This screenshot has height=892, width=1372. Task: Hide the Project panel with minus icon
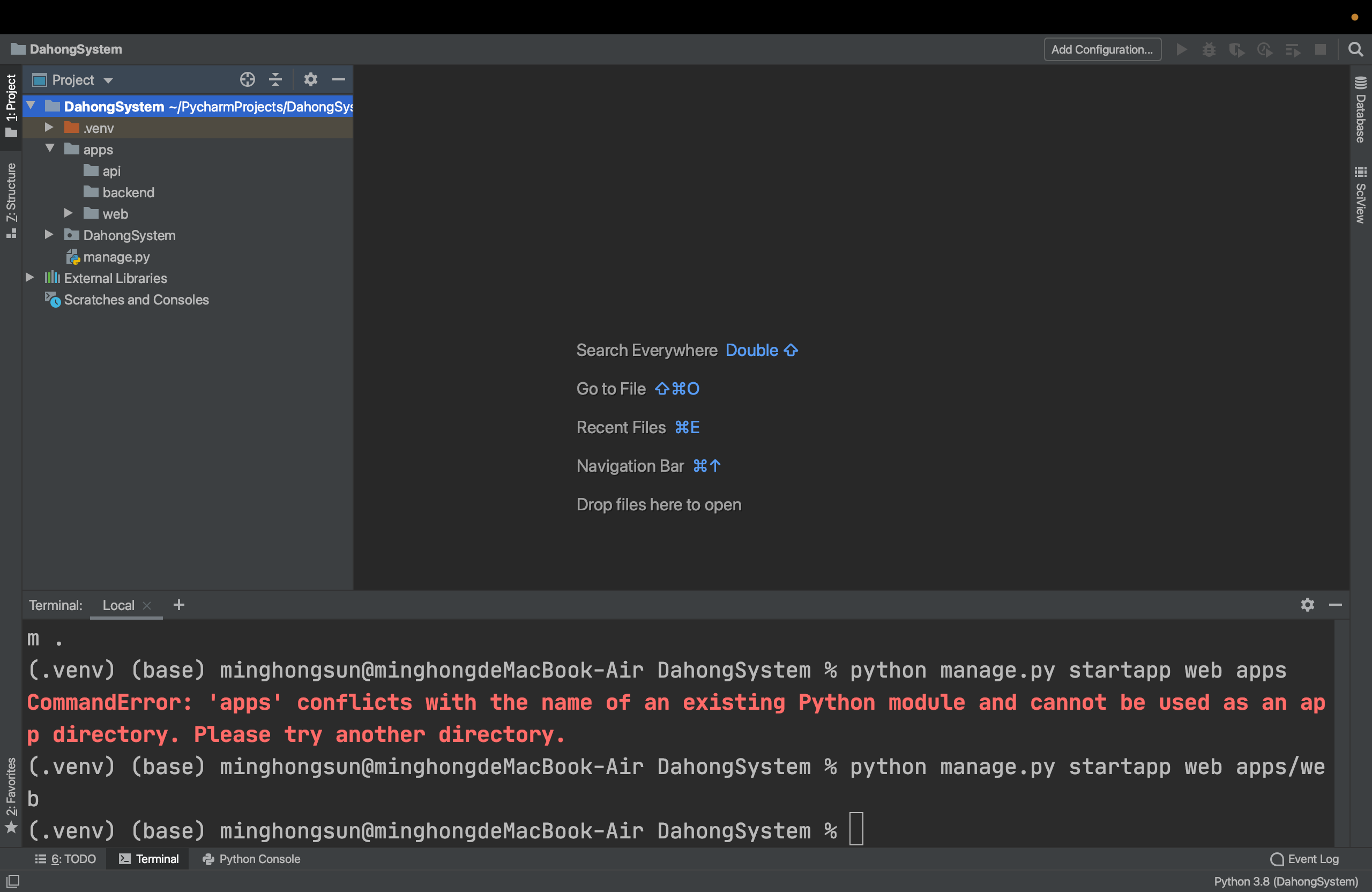point(339,79)
